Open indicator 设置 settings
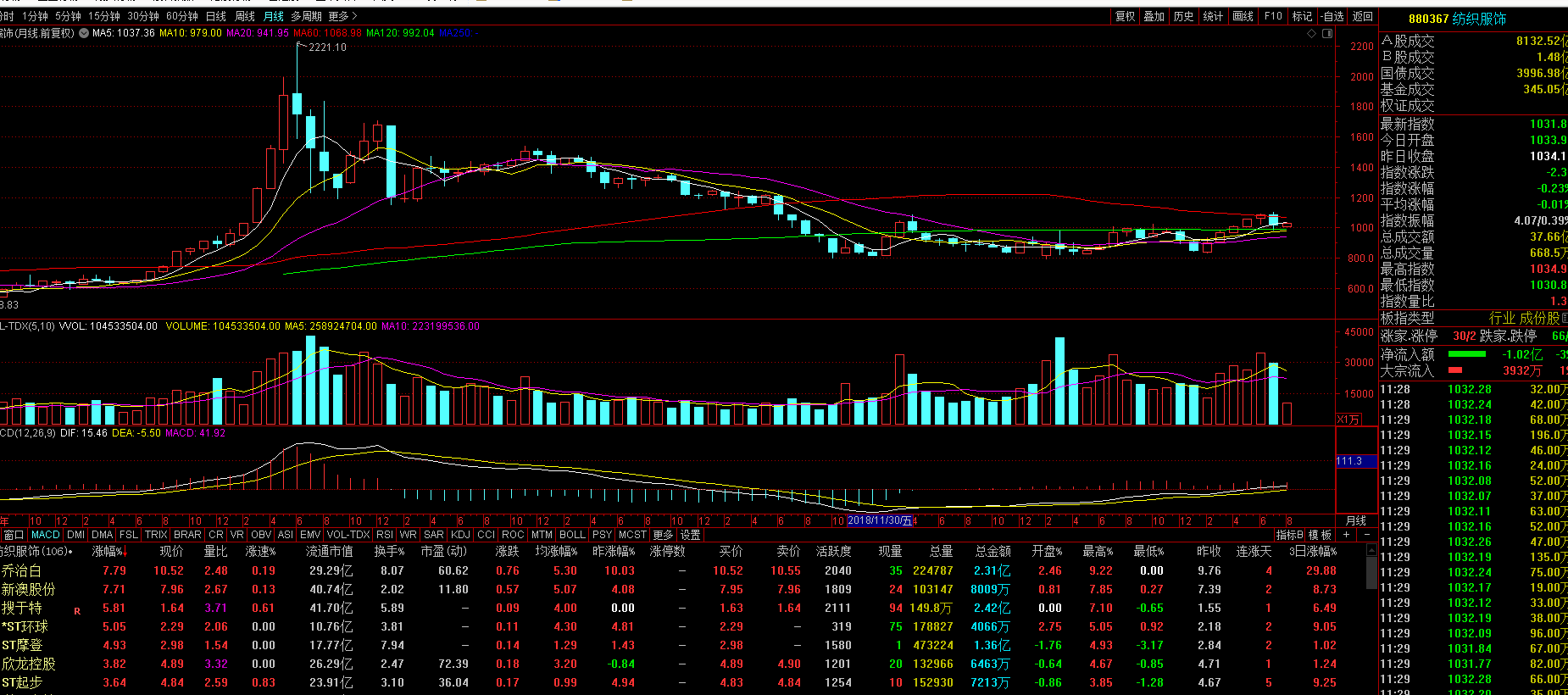Viewport: 1568px width, 695px height. 691,535
